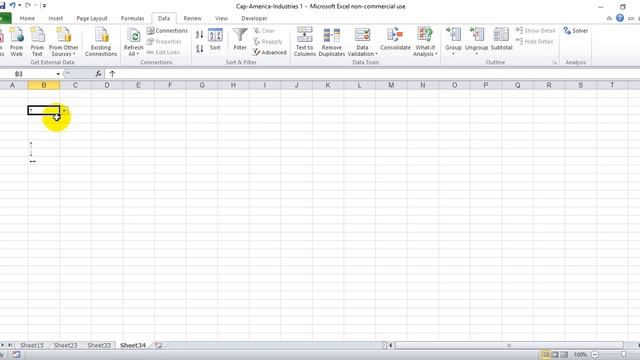Screen dimensions: 640x360
Task: Open the Group dropdown arrow
Action: (x=453, y=54)
